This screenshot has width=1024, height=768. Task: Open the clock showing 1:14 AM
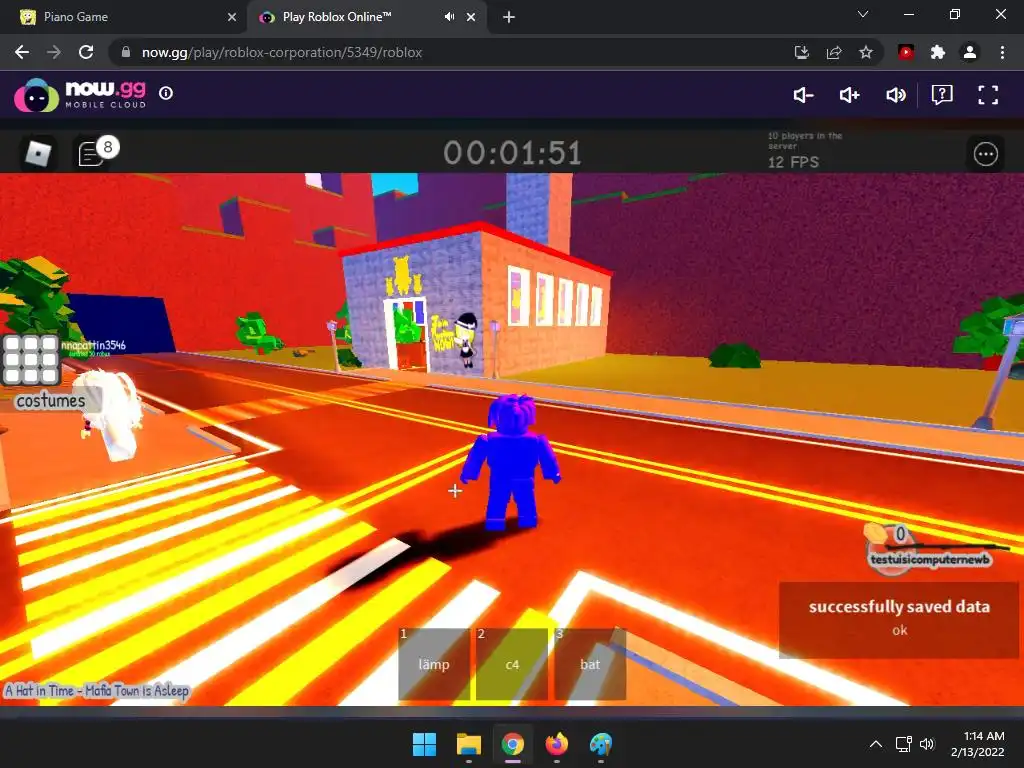[978, 744]
